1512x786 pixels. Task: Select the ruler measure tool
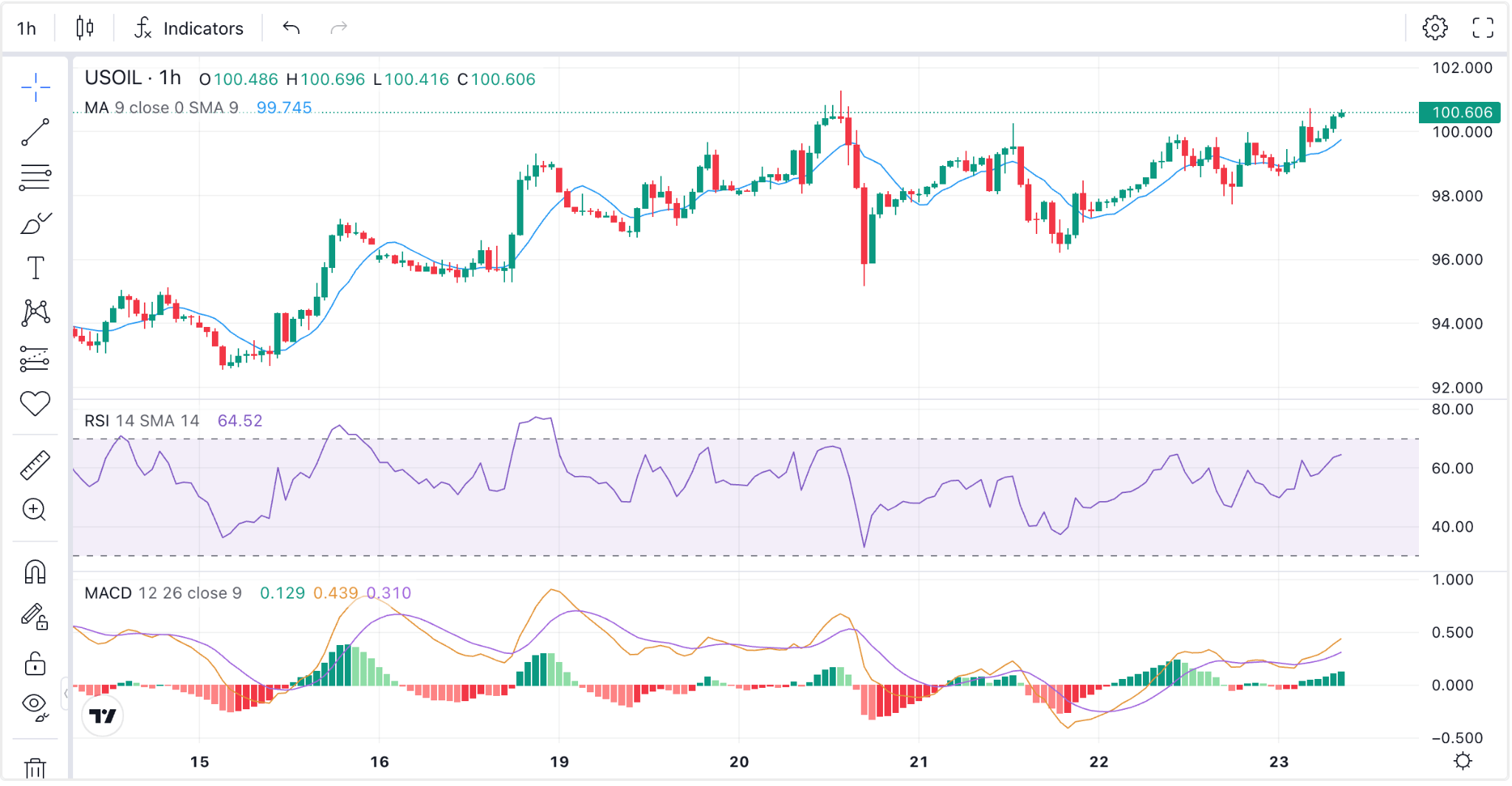tap(35, 465)
